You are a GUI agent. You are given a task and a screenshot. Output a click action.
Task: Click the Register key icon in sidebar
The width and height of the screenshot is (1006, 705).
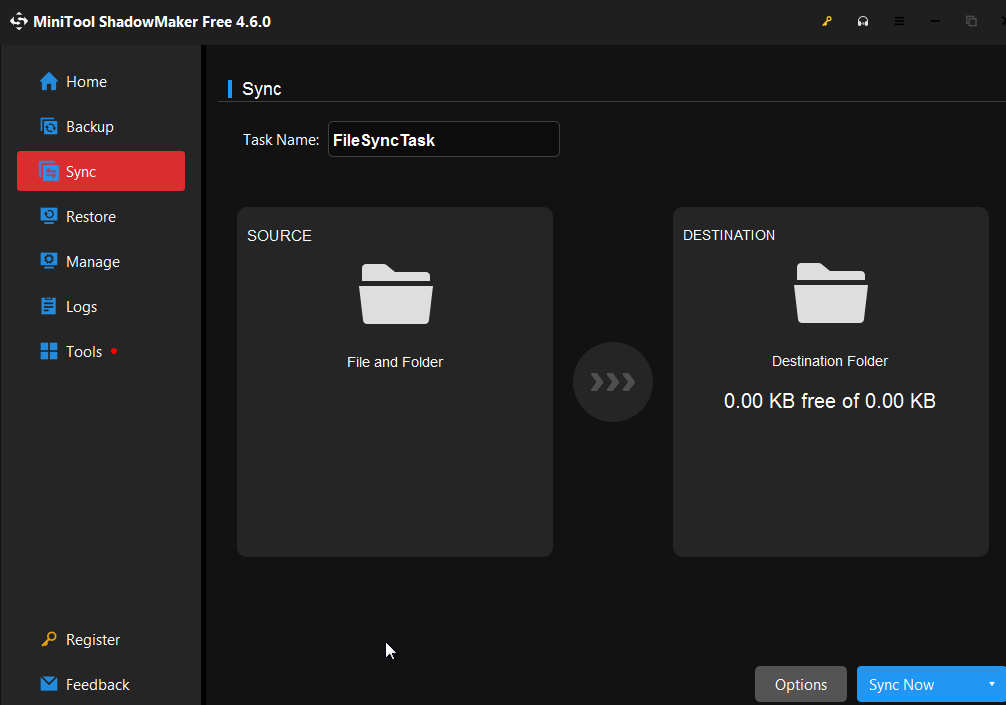point(49,639)
